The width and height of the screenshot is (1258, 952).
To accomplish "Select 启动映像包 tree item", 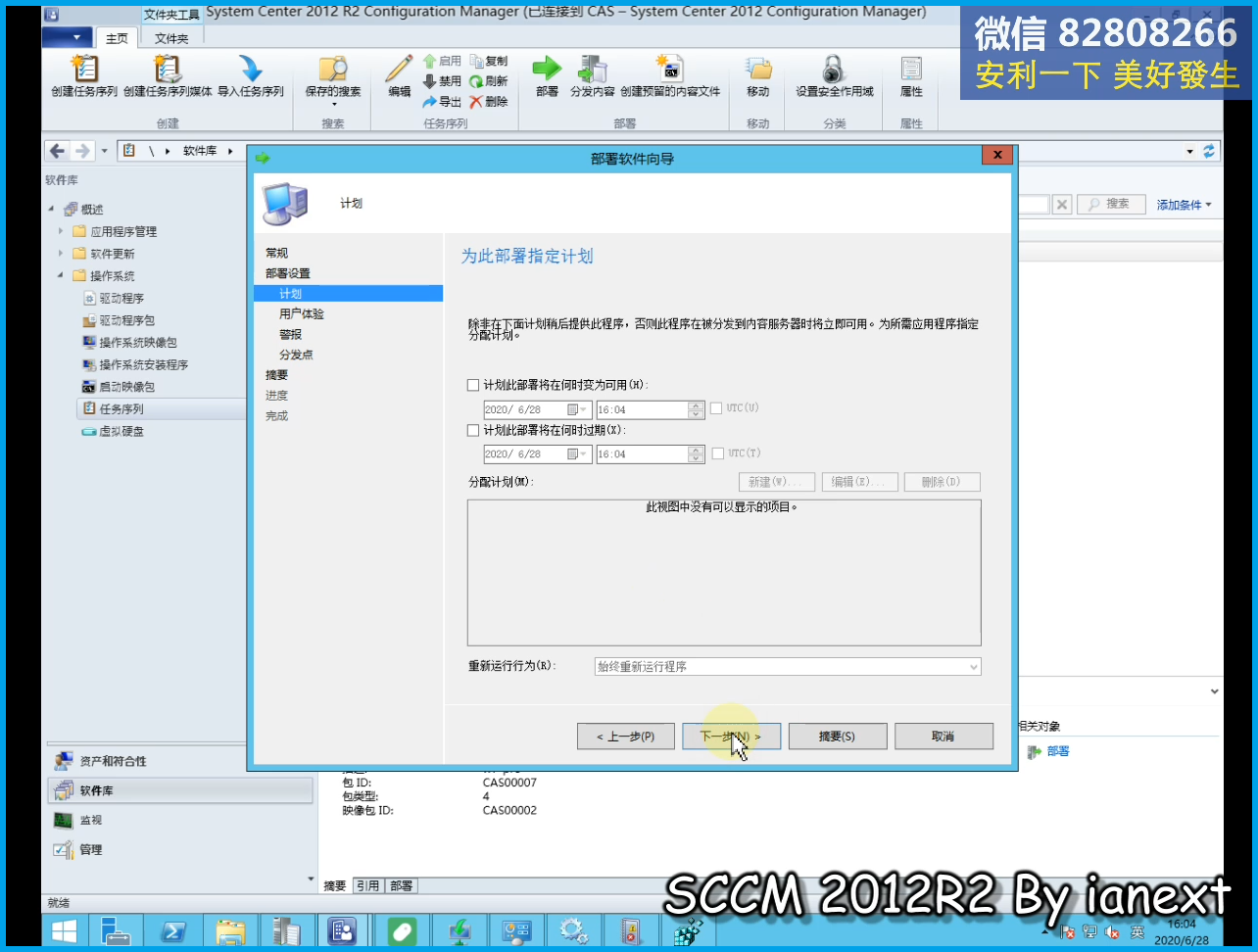I will (x=119, y=387).
